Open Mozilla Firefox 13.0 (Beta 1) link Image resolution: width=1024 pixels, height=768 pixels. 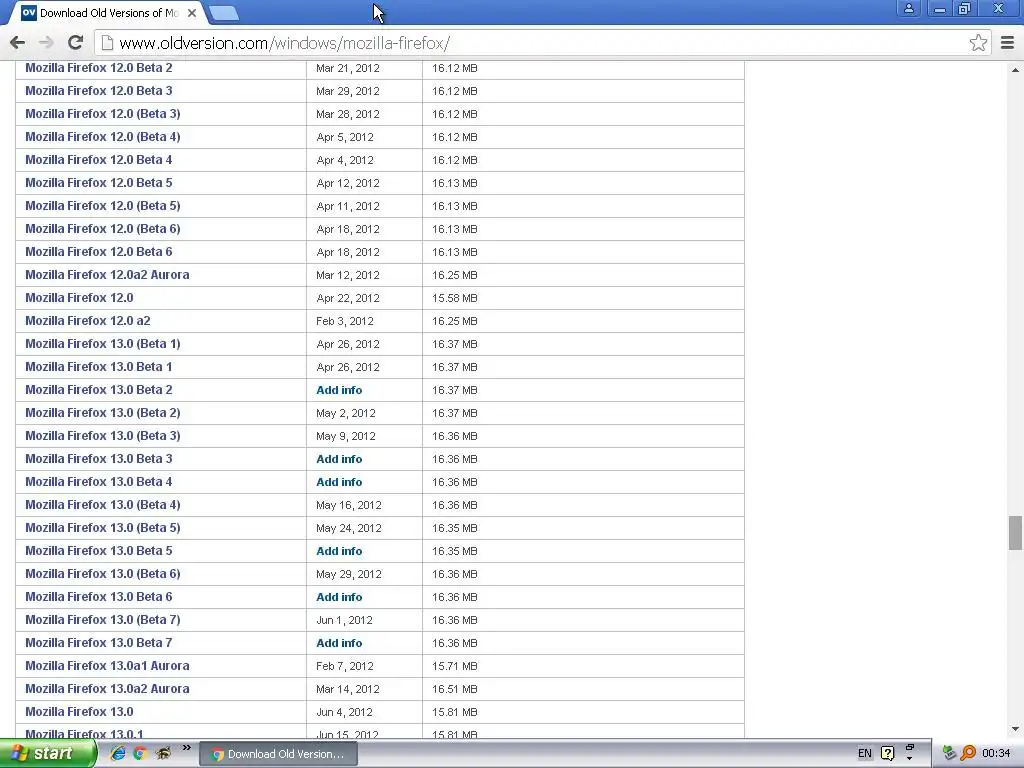(x=103, y=344)
